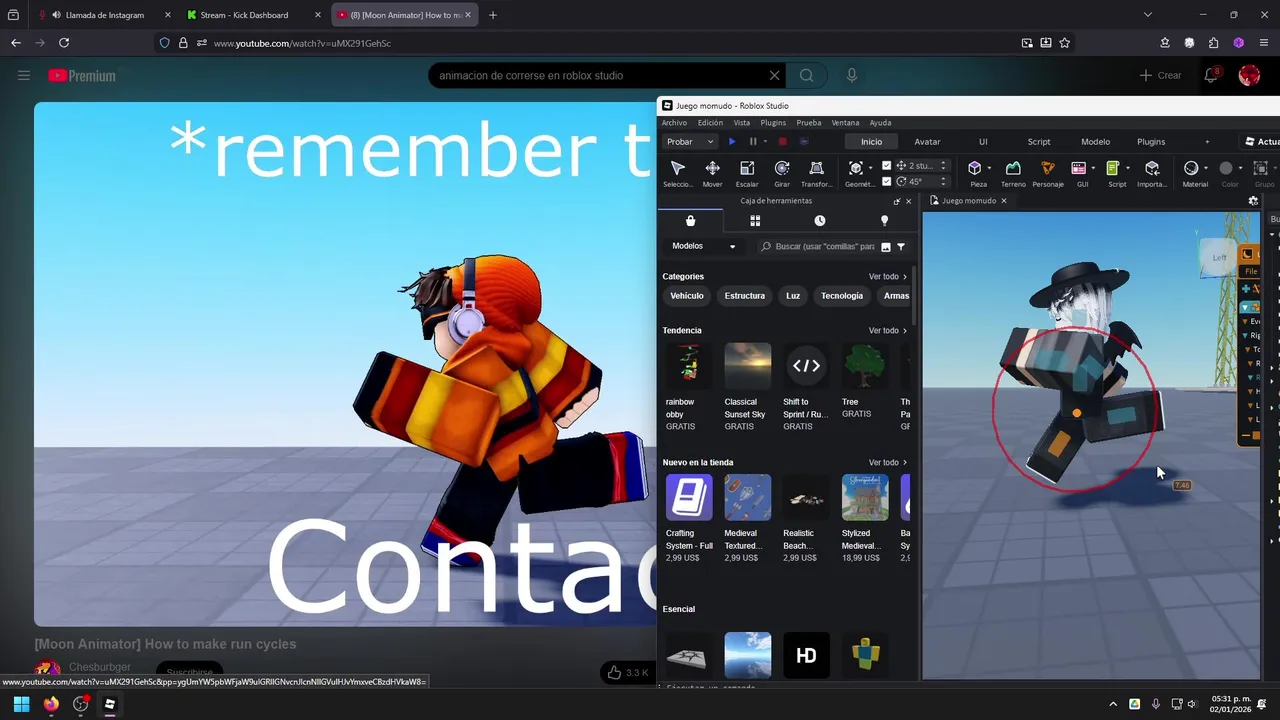Click the Toolbox filter funnel icon

[901, 246]
